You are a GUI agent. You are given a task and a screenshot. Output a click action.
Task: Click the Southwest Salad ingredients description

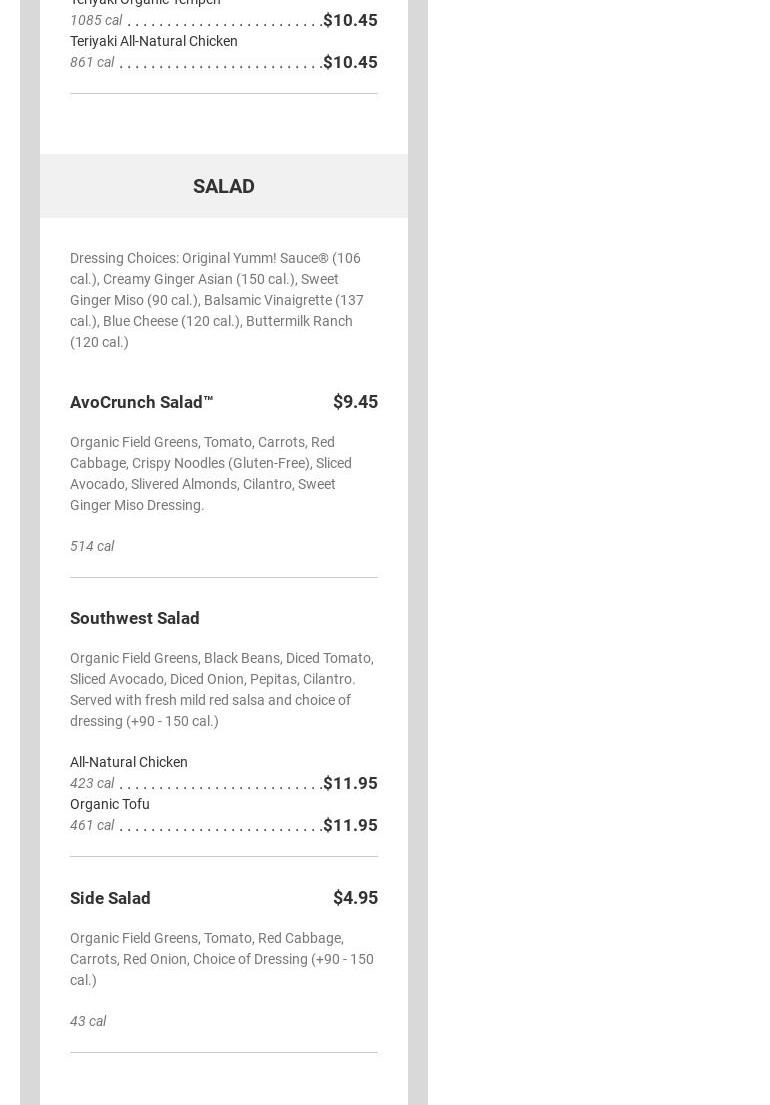point(221,689)
